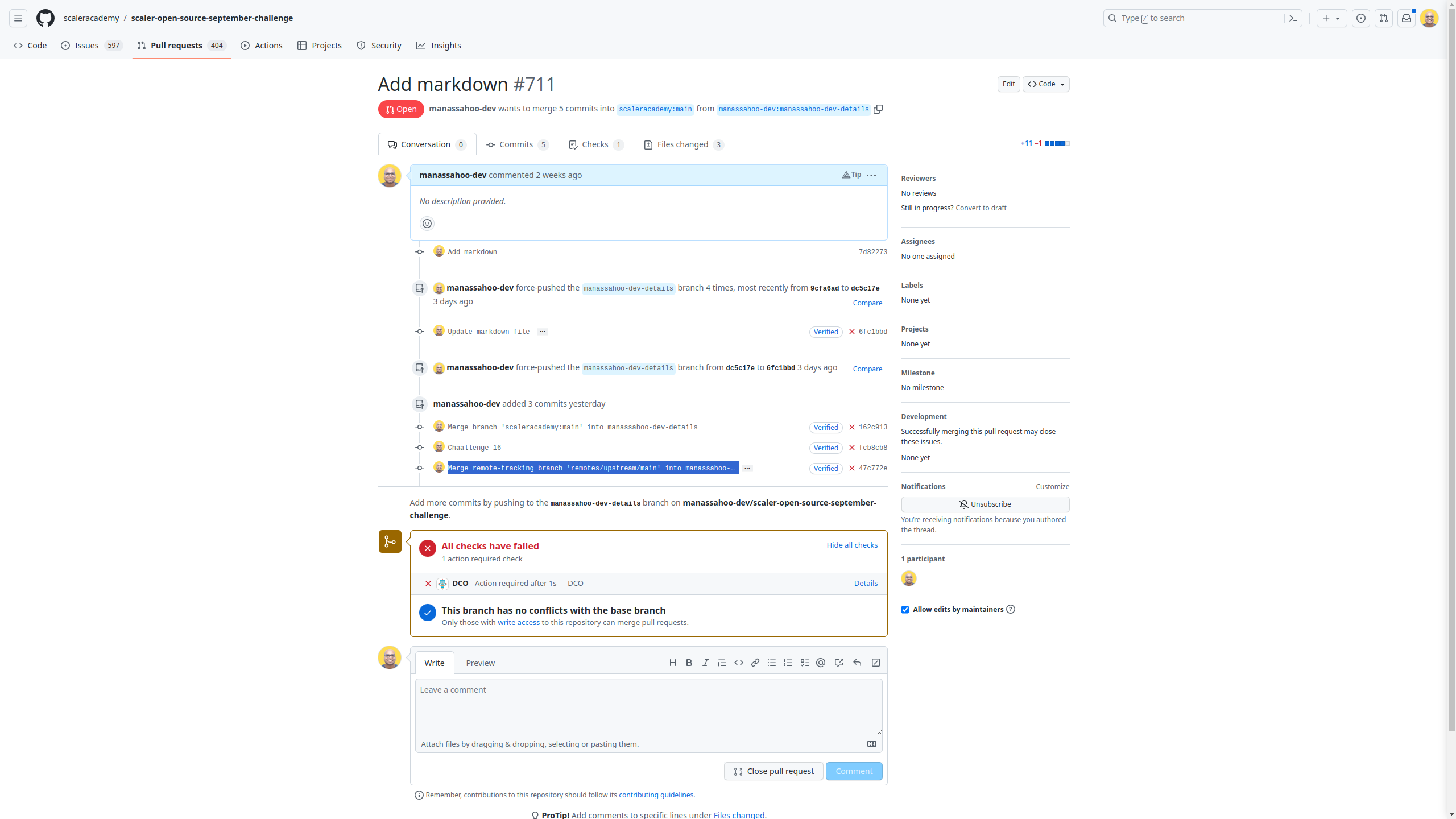Insert a code snippet via toolbar icon
The width and height of the screenshot is (1456, 819).
(738, 663)
